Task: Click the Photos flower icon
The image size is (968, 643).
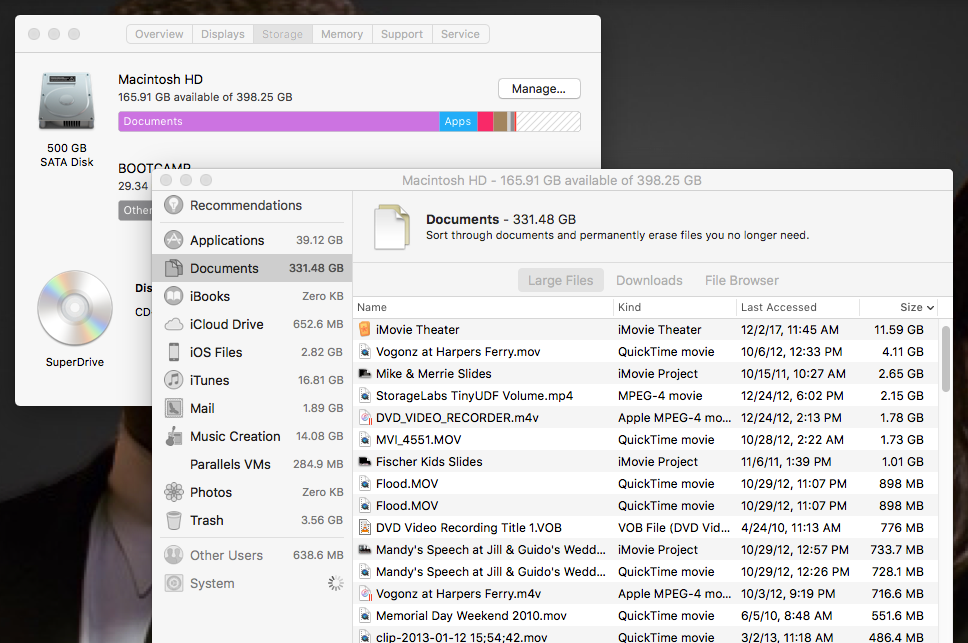Action: (174, 492)
